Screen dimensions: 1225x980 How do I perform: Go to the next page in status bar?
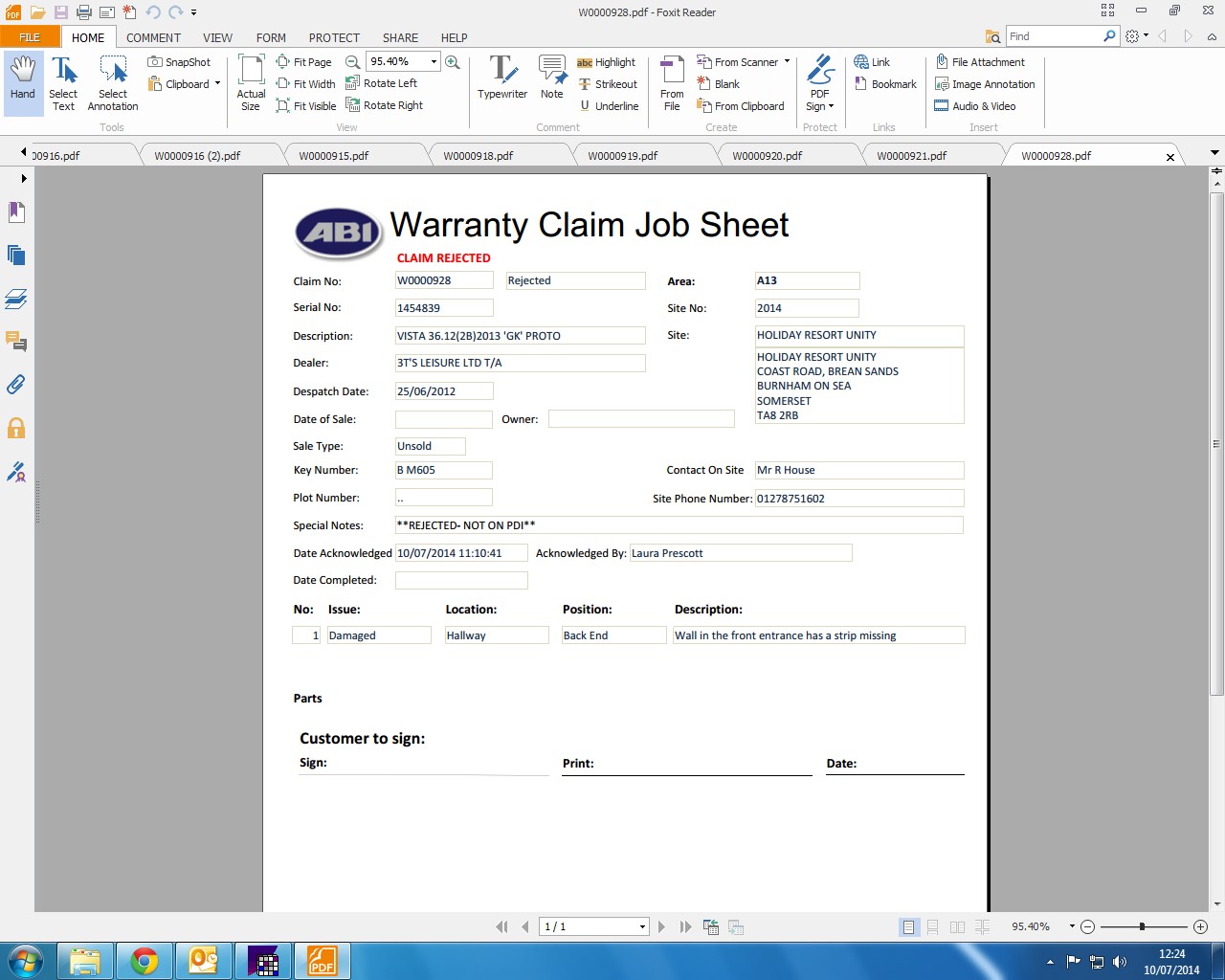661,926
